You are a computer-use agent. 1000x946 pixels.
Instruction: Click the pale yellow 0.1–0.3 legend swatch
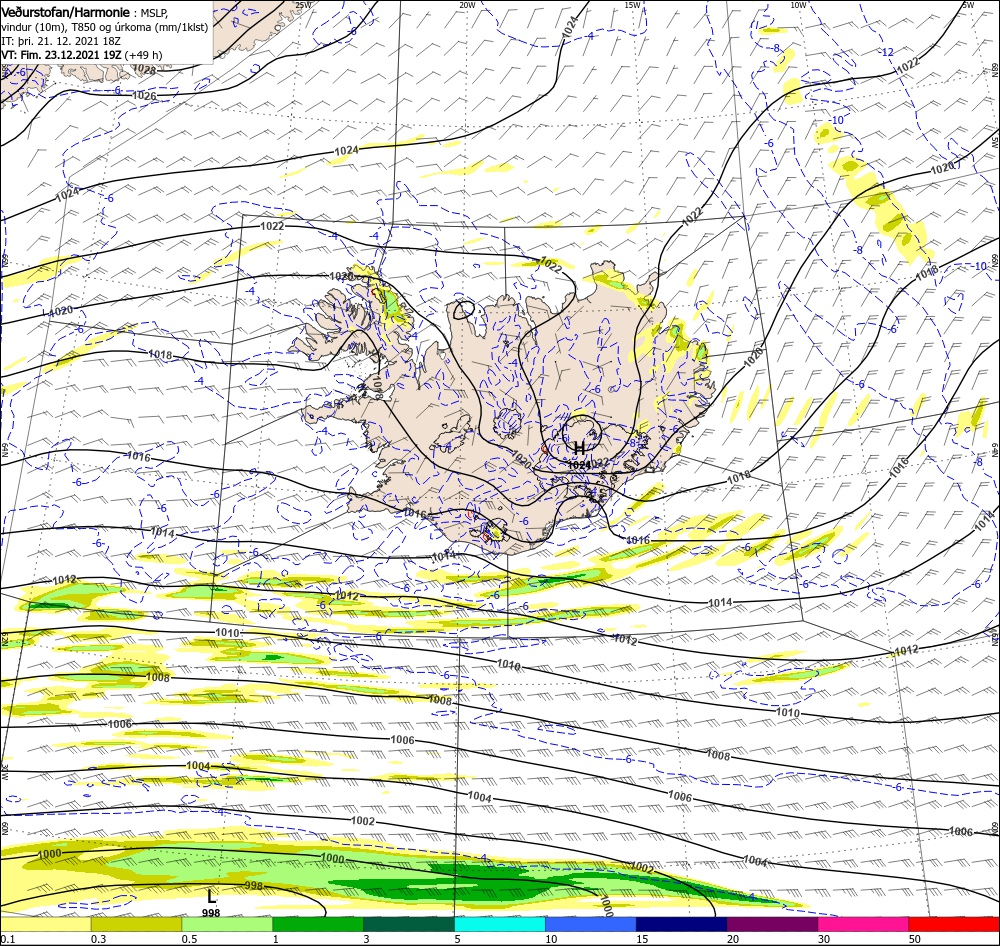pyautogui.click(x=46, y=924)
